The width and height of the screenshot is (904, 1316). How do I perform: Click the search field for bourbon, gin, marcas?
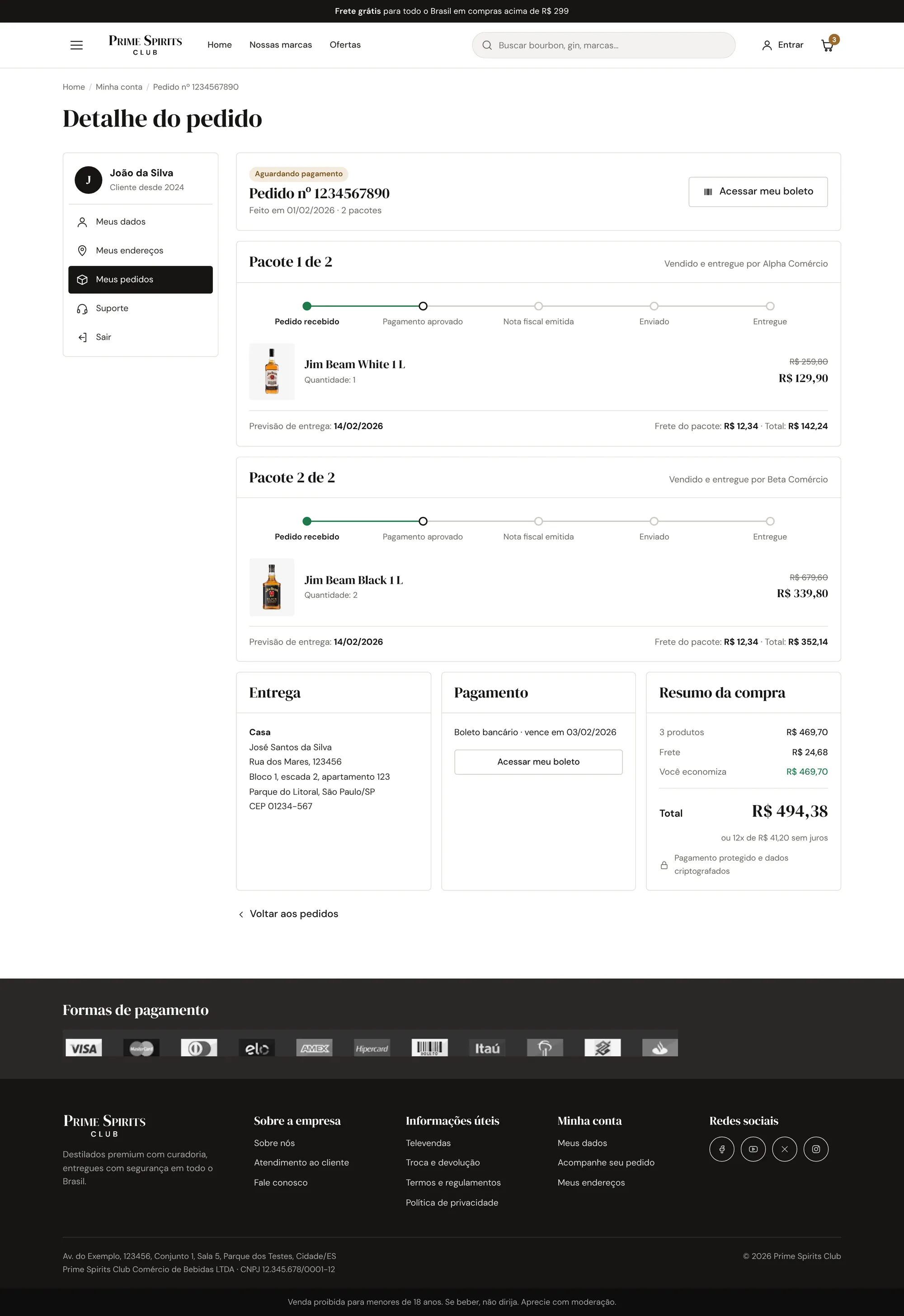(x=603, y=45)
